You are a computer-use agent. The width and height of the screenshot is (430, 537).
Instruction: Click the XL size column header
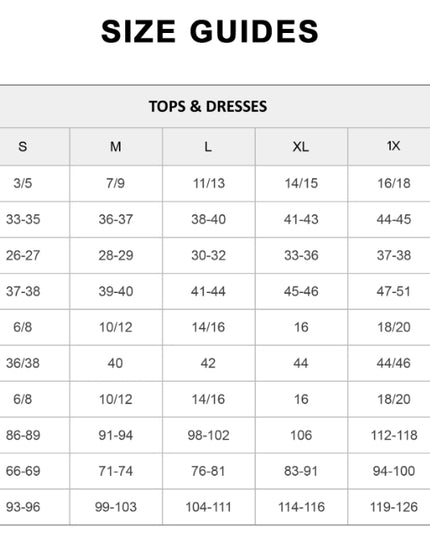301,147
